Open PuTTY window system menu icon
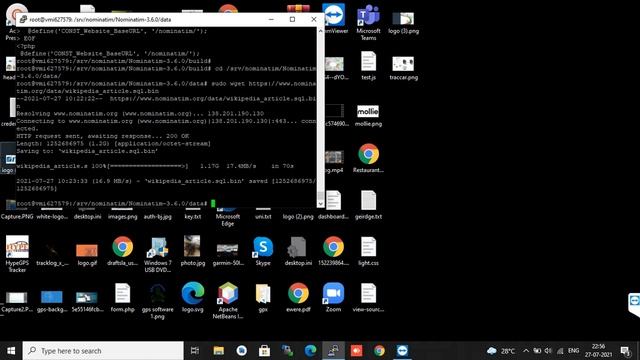 pos(23,19)
